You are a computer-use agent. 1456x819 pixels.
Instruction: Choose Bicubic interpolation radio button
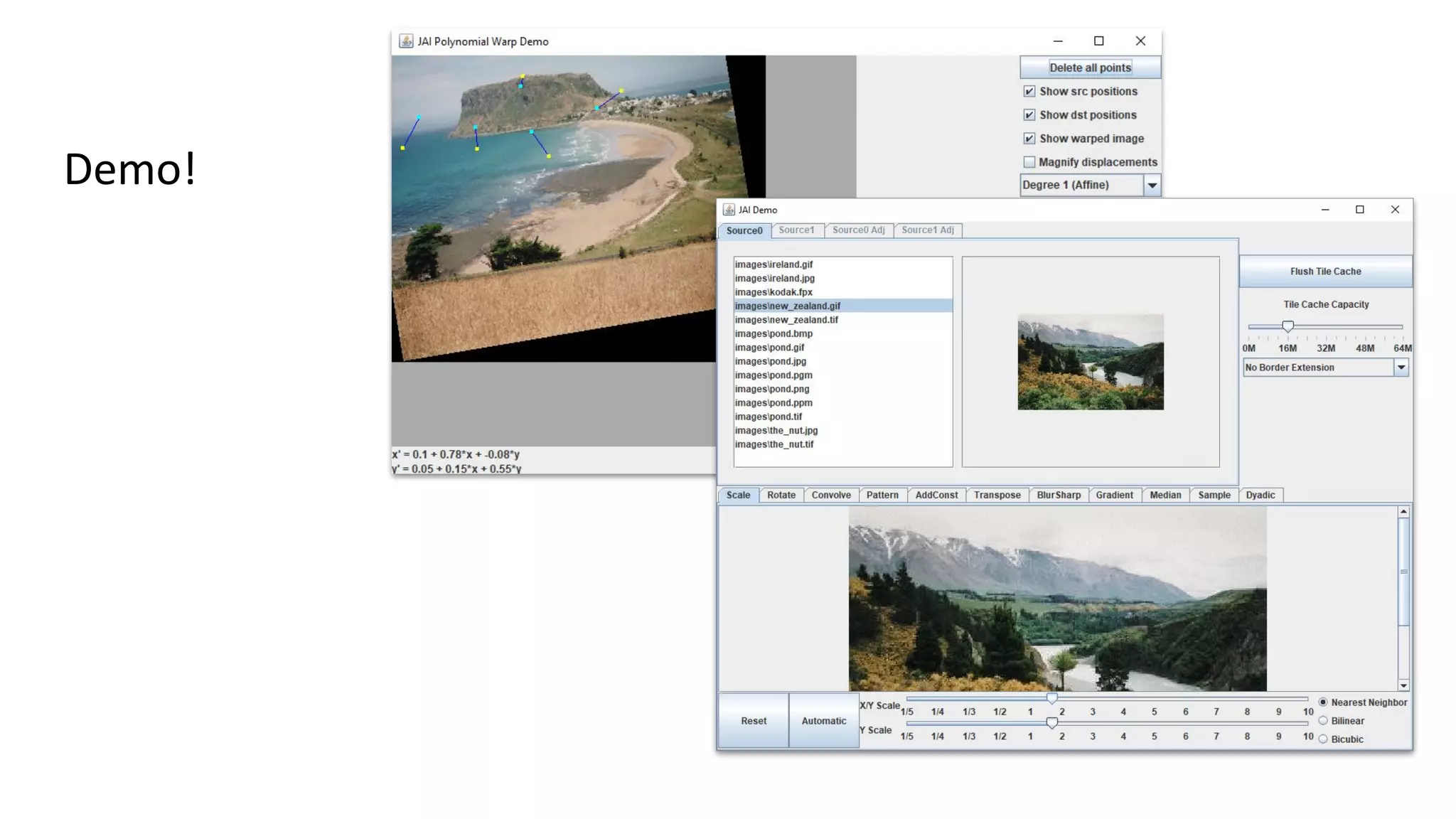(1323, 739)
